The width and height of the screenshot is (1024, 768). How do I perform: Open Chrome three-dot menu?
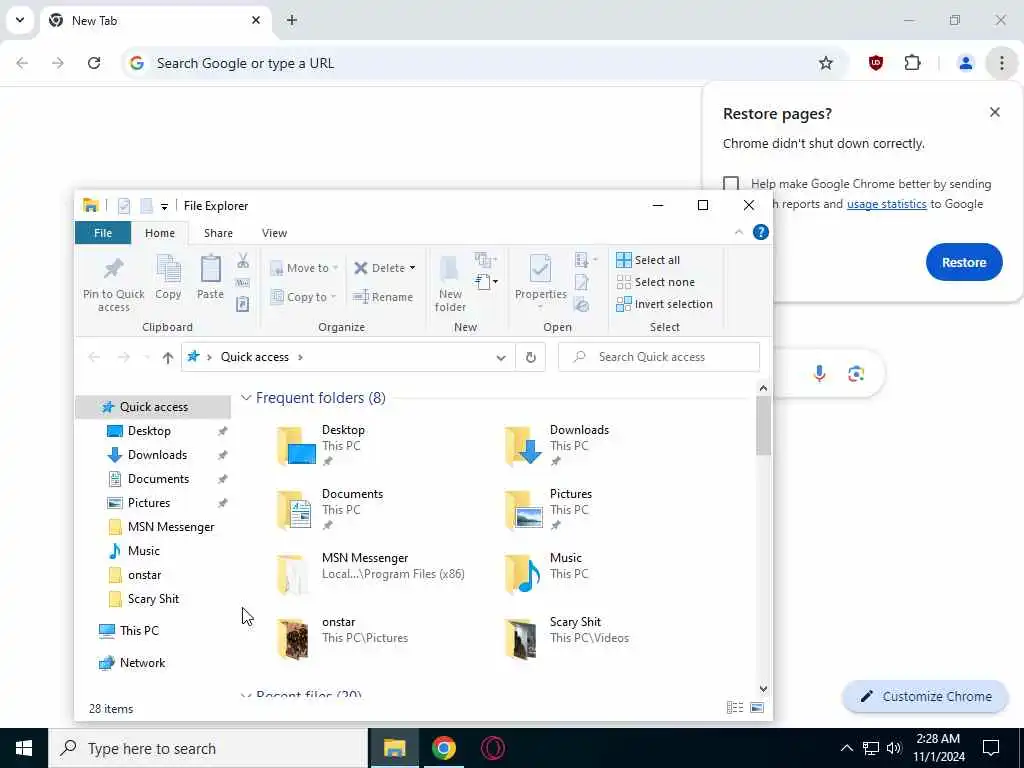[1001, 63]
